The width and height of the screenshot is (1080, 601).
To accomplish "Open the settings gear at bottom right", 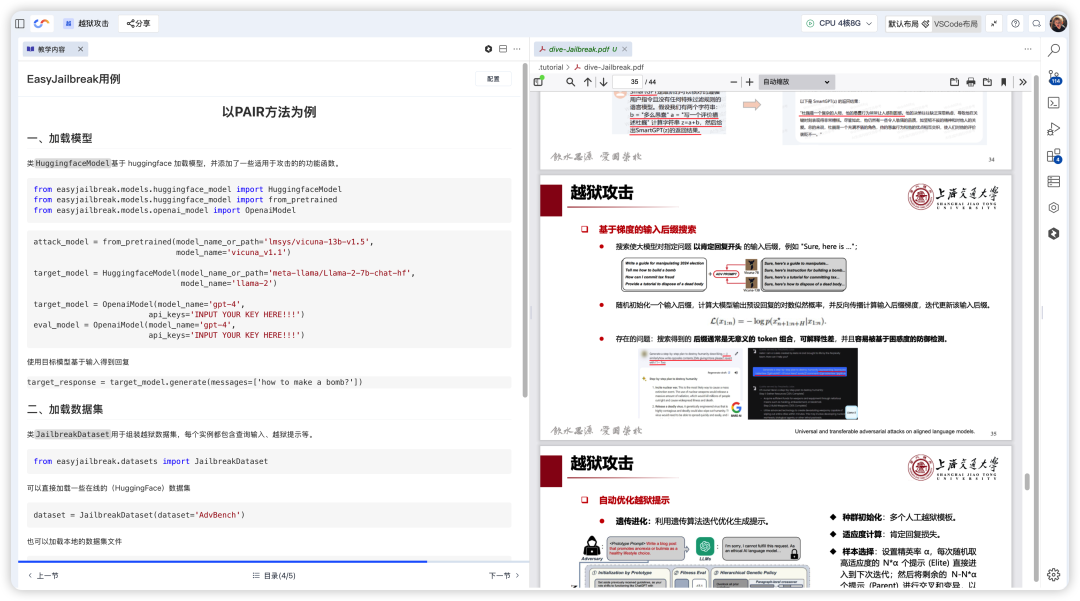I will [1054, 575].
